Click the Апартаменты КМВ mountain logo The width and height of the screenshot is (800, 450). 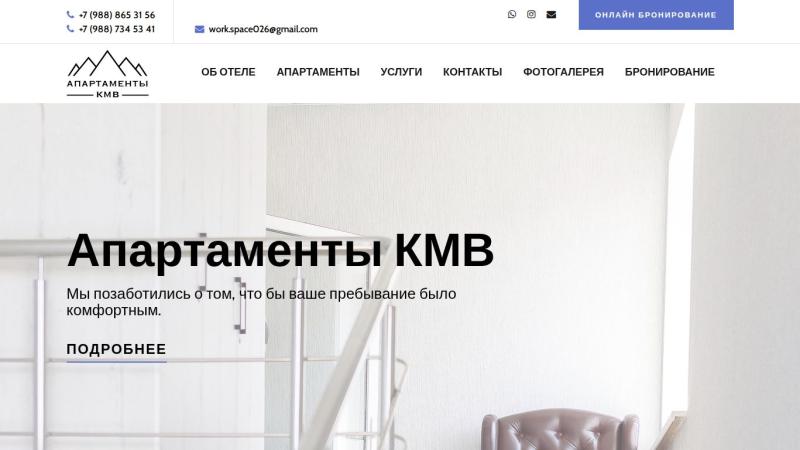[108, 73]
